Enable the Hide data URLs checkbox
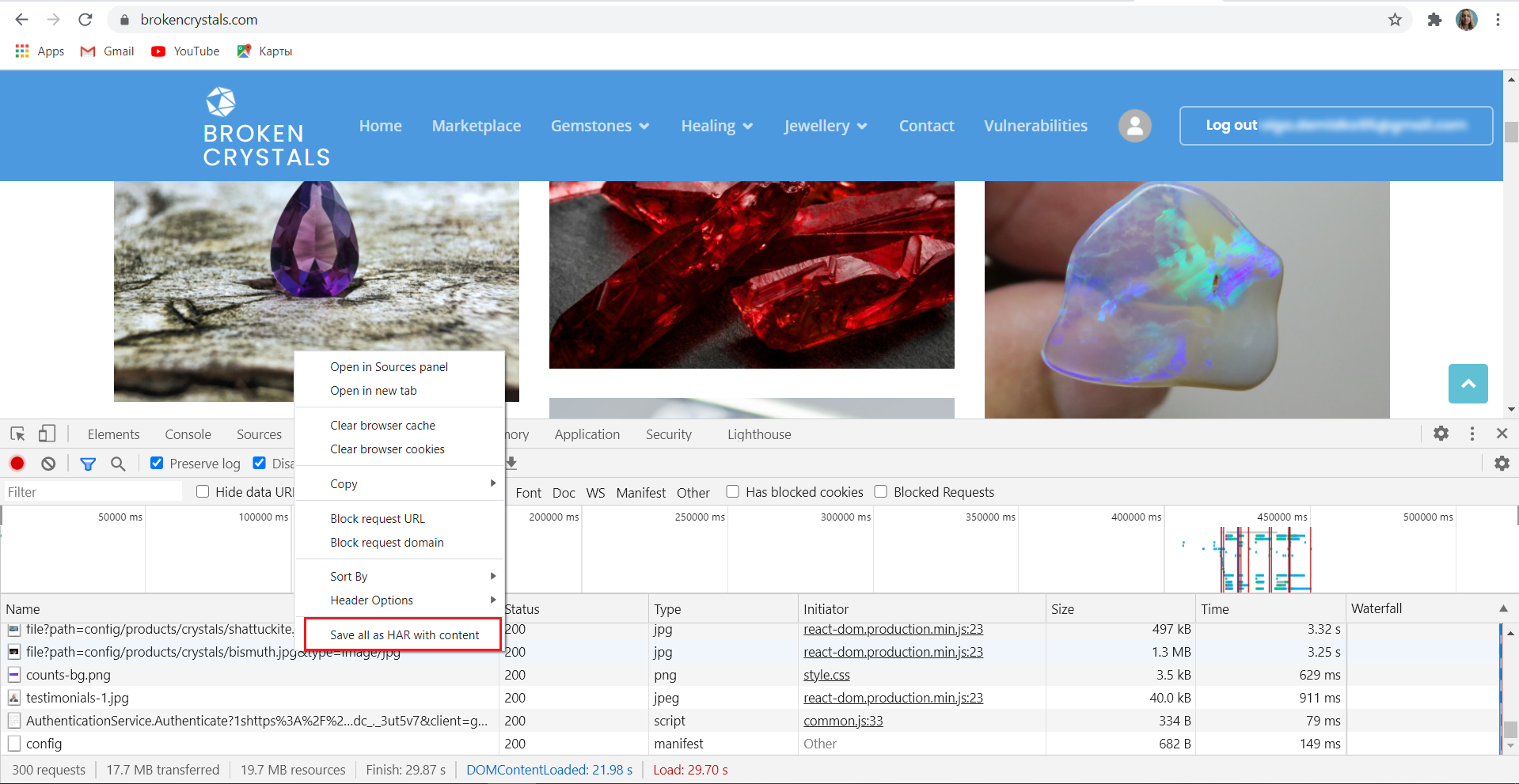 pyautogui.click(x=203, y=491)
